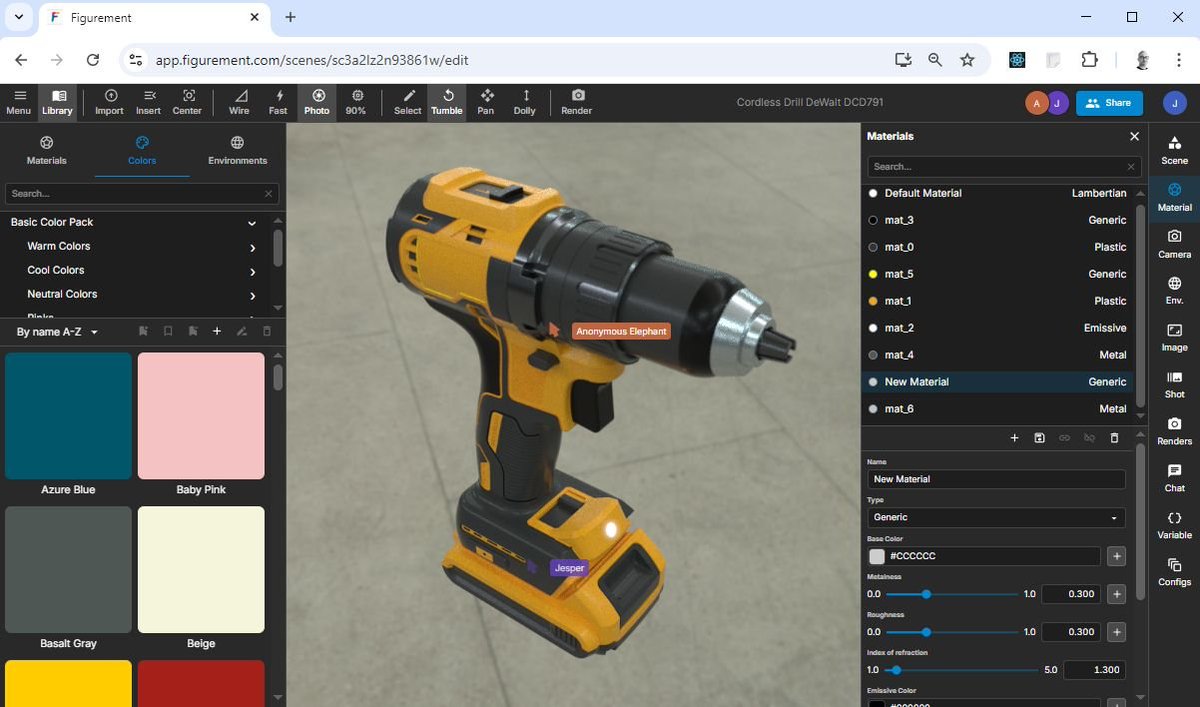This screenshot has width=1200, height=707.
Task: Click the Render camera icon
Action: [x=577, y=102]
